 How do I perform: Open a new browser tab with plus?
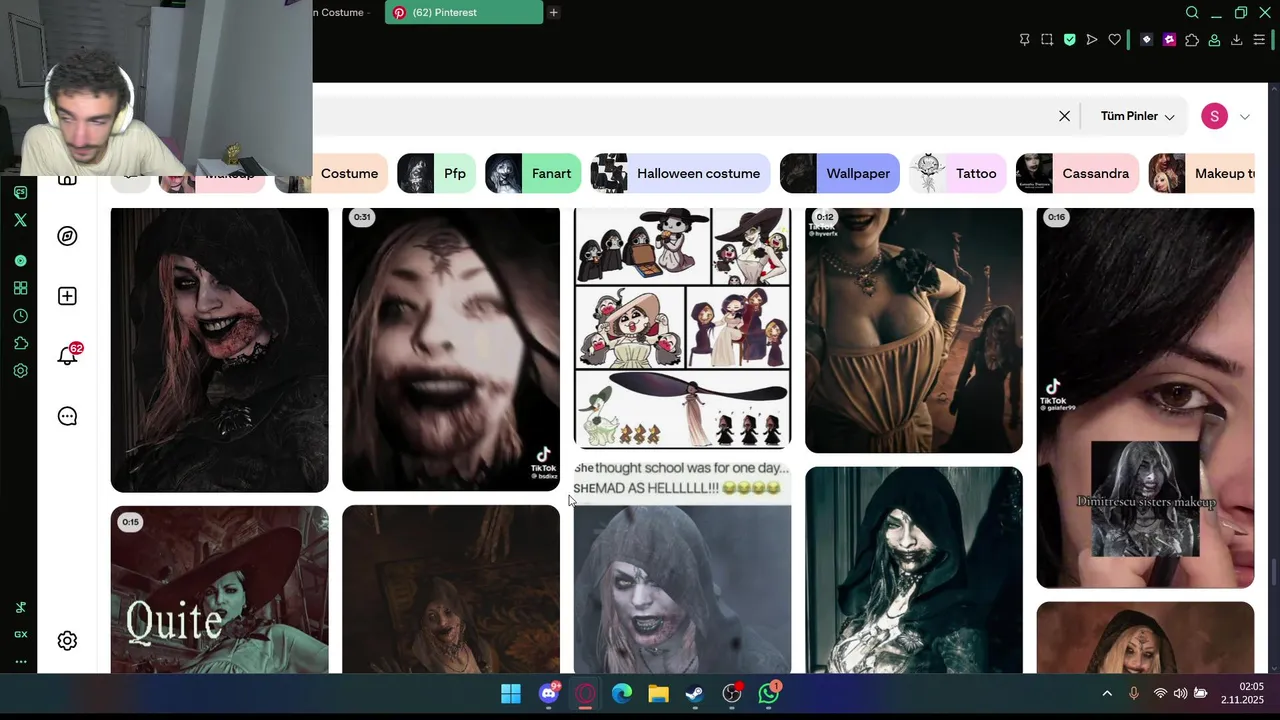pos(553,12)
